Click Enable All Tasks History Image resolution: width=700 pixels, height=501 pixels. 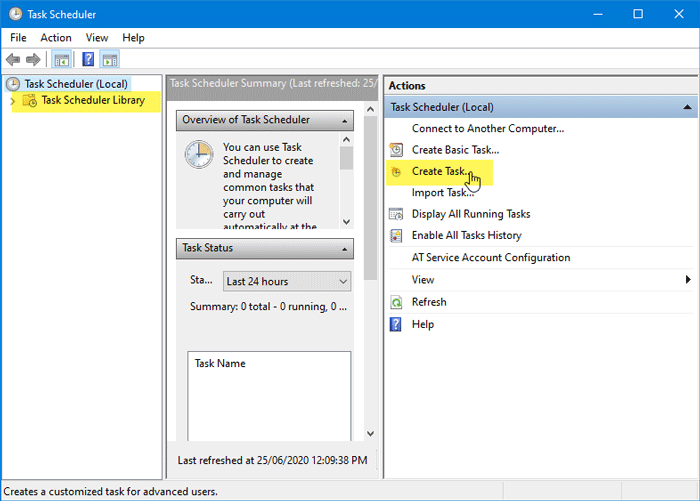point(467,235)
